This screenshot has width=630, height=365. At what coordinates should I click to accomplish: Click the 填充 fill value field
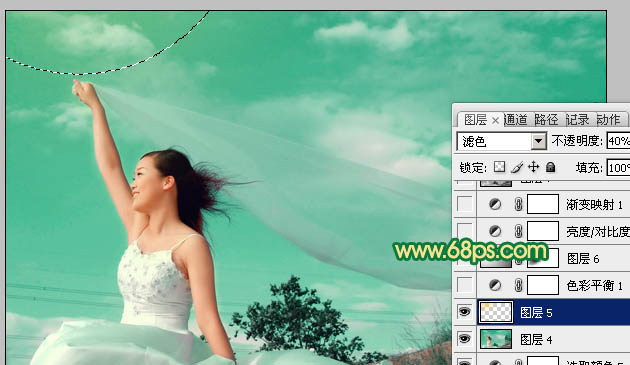(618, 168)
